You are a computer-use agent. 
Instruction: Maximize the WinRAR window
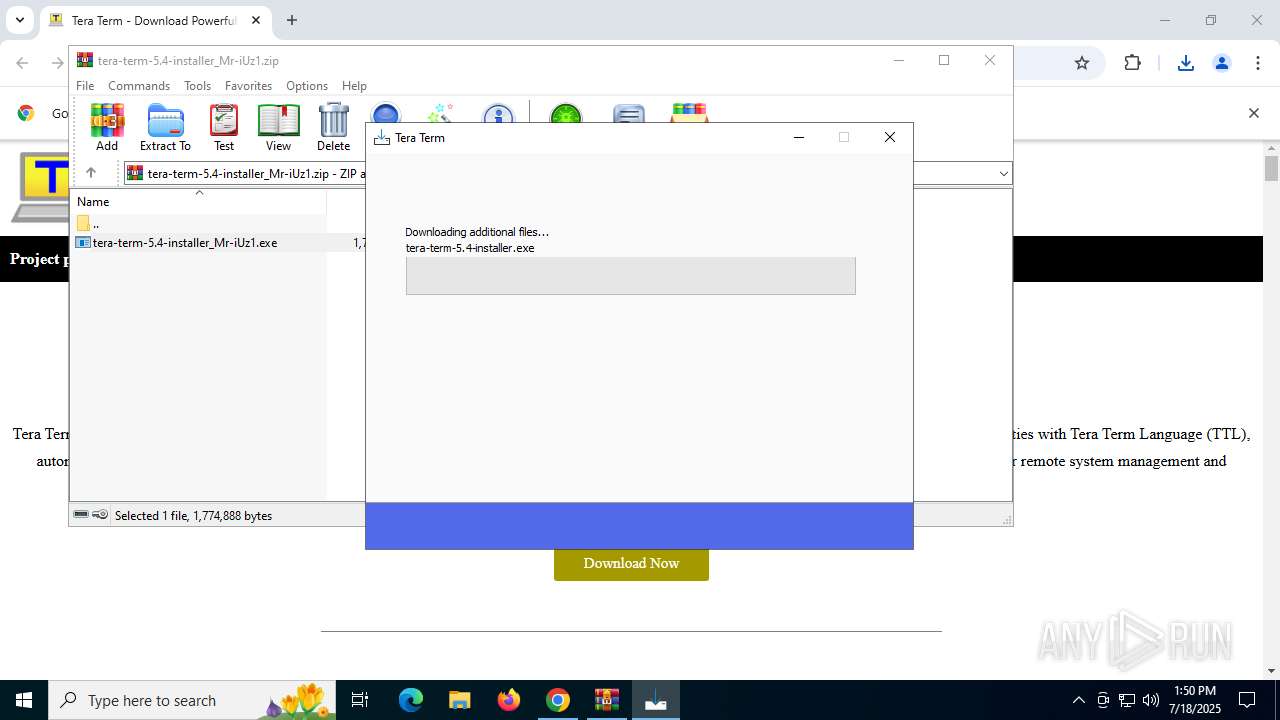click(943, 60)
